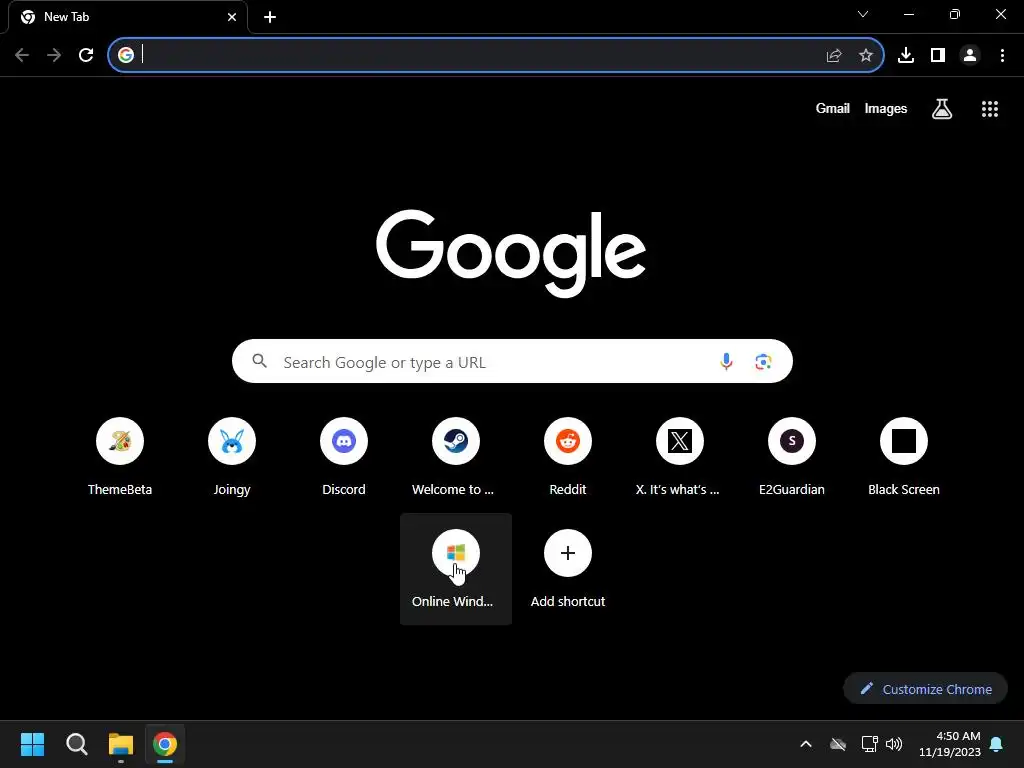The width and height of the screenshot is (1024, 768).
Task: Bookmark this tab with star icon
Action: [x=865, y=55]
